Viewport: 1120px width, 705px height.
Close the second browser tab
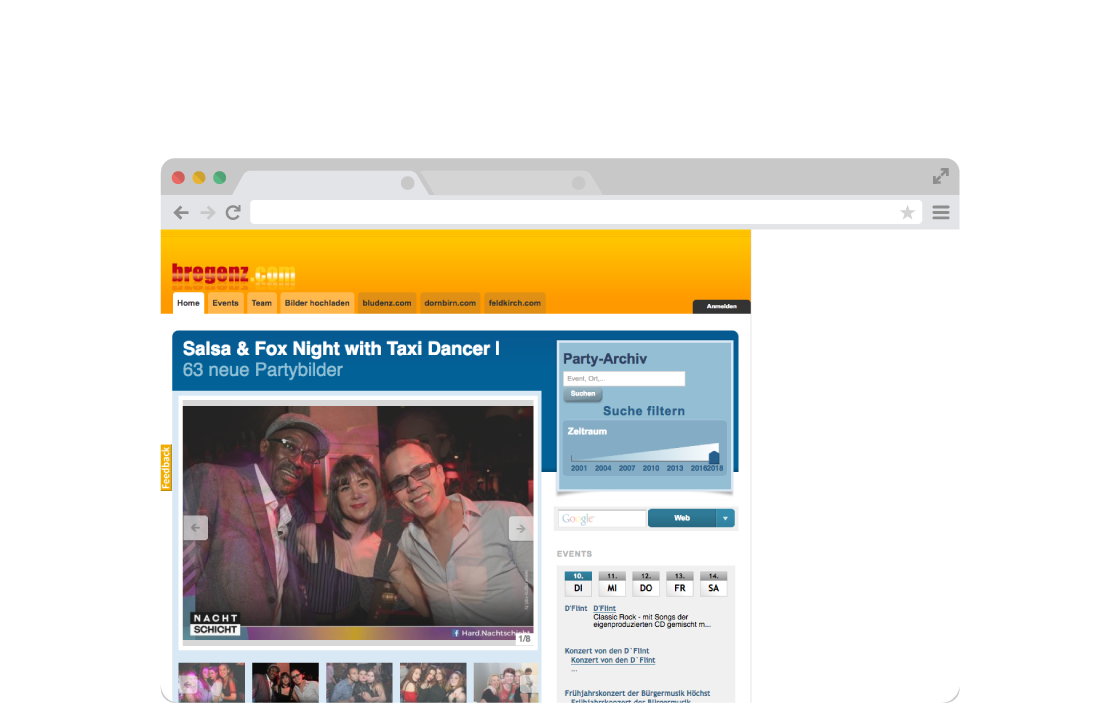[579, 183]
